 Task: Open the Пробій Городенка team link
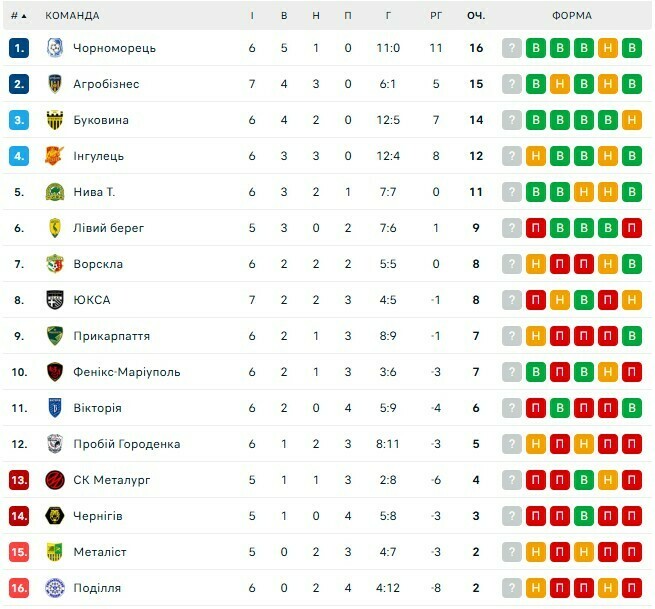click(127, 444)
